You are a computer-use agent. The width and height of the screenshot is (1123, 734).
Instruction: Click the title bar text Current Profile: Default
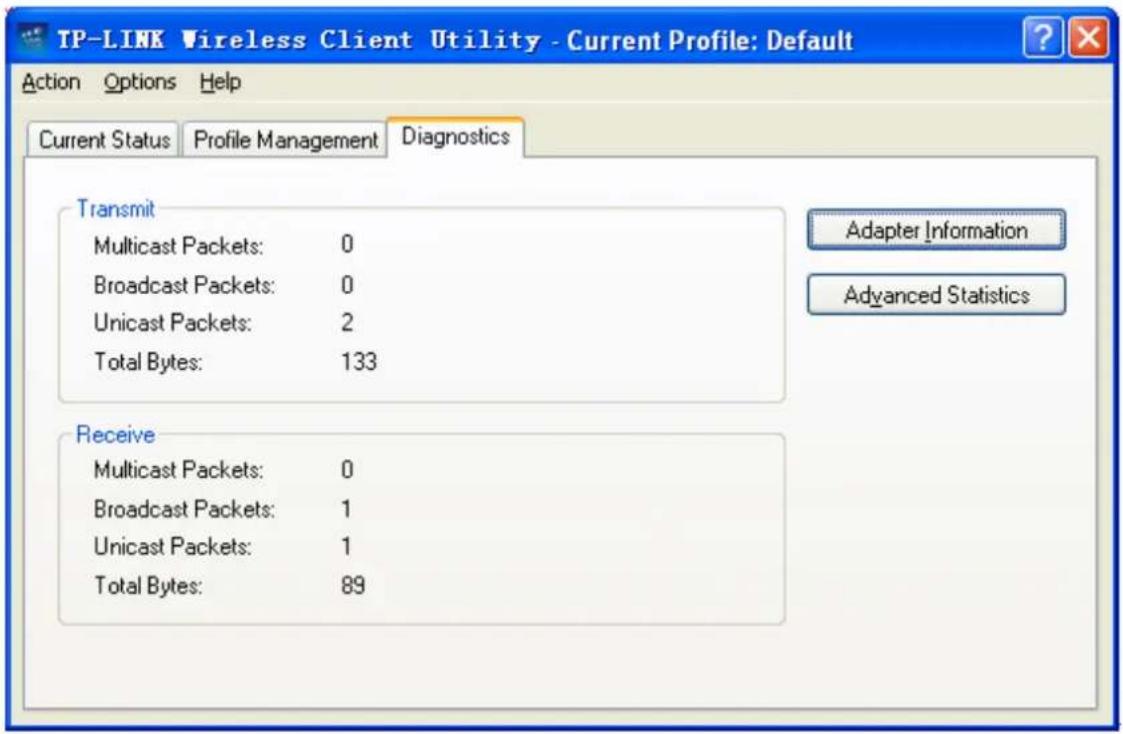coord(710,41)
